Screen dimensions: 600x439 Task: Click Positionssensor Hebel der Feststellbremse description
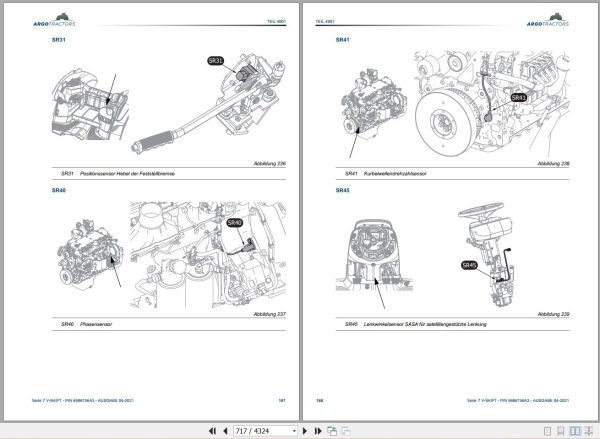(127, 173)
